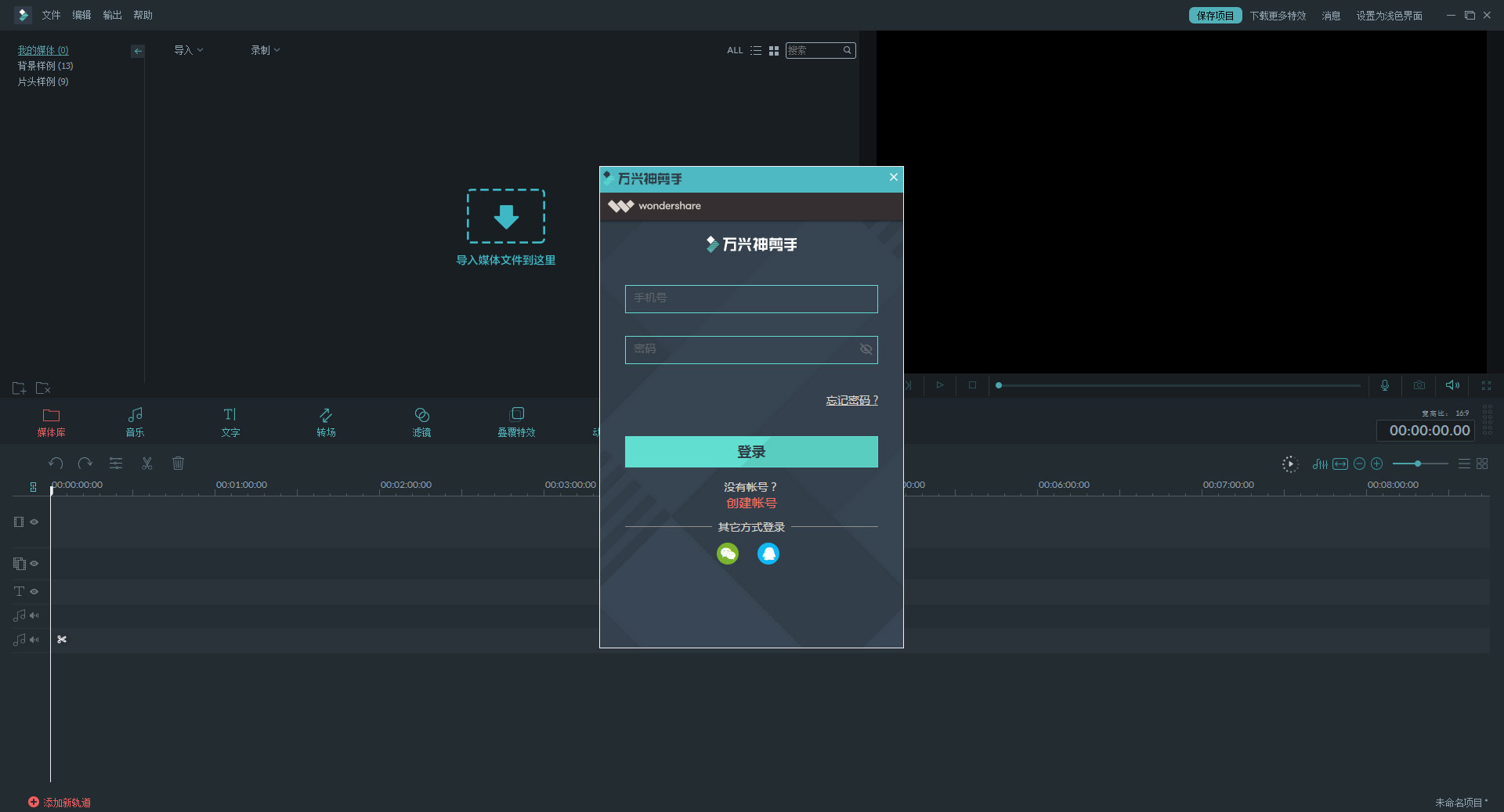Click 设置为浅色界面 light theme toggle

[x=1389, y=16]
